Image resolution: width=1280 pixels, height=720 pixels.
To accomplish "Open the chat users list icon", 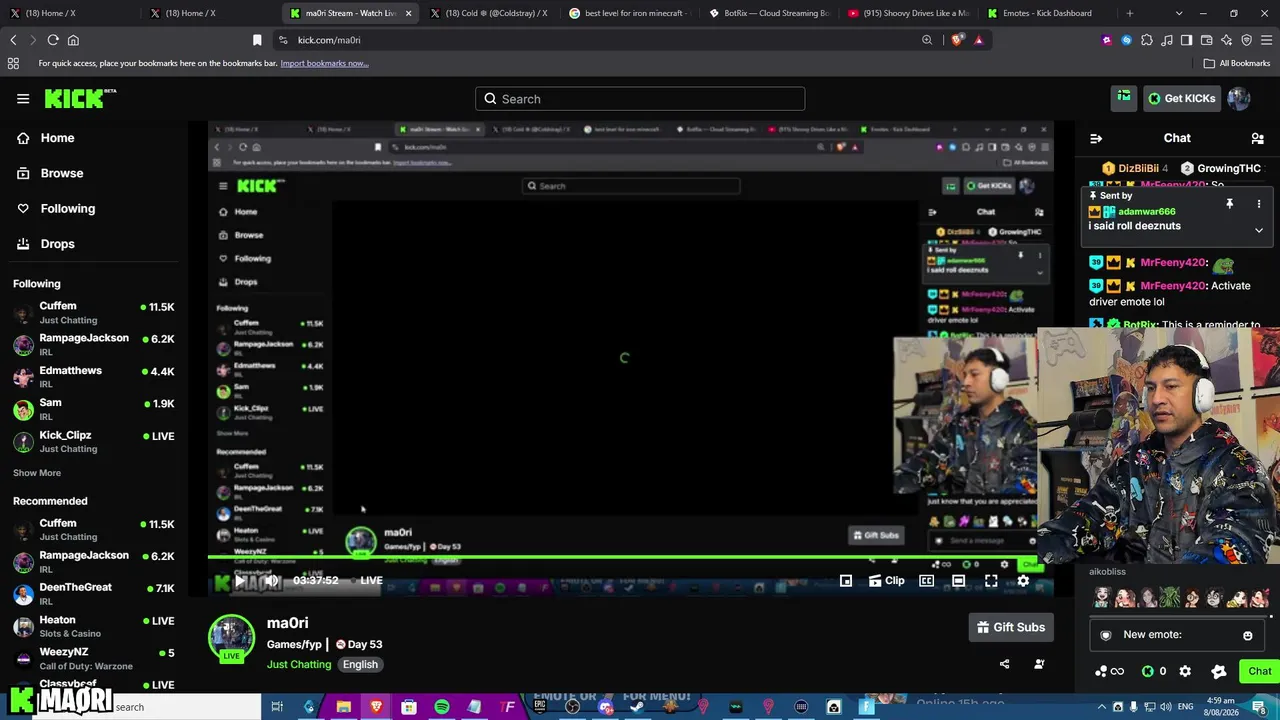I will point(1258,138).
